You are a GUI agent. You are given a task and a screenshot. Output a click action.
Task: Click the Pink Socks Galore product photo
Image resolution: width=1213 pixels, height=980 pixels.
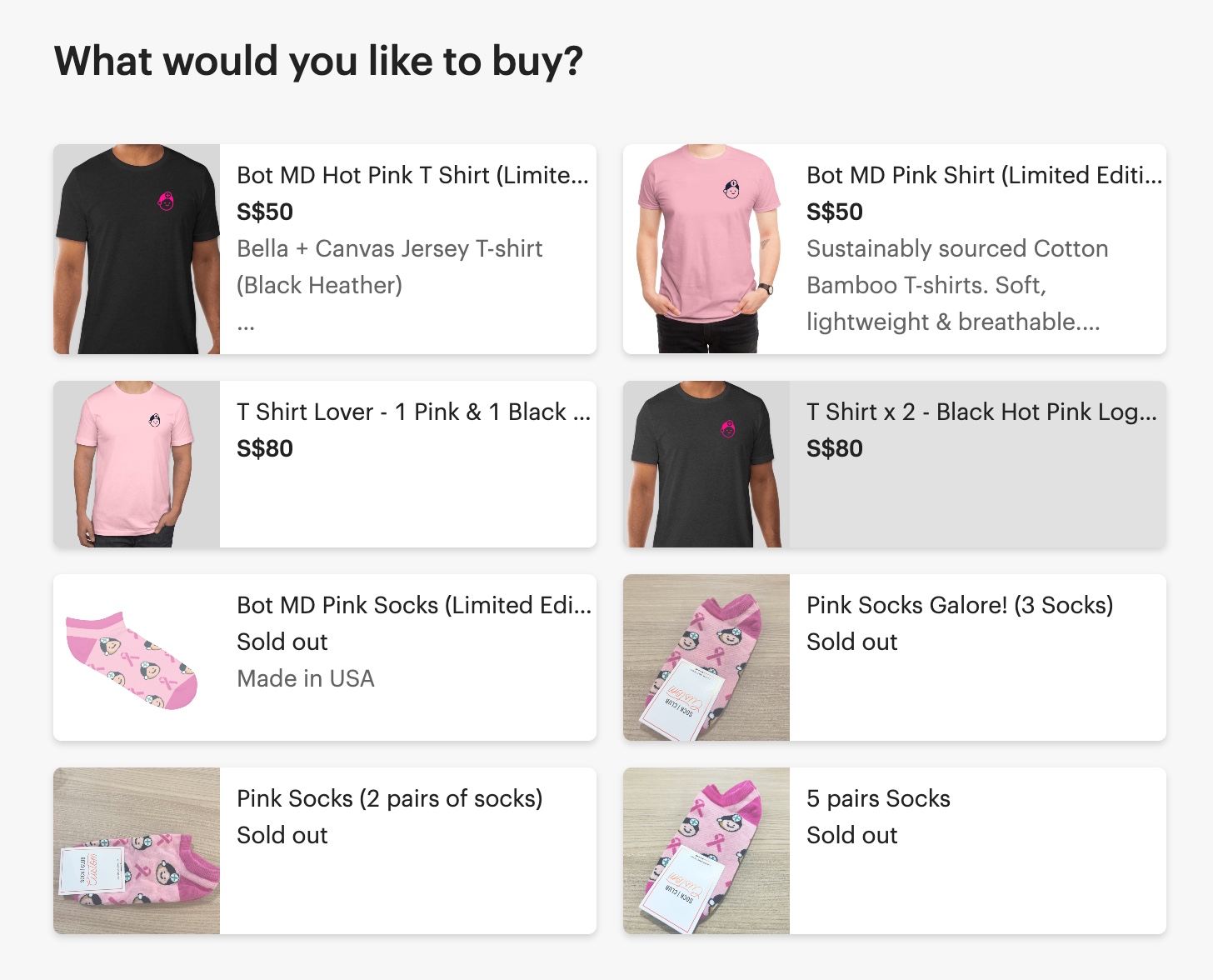pyautogui.click(x=706, y=657)
